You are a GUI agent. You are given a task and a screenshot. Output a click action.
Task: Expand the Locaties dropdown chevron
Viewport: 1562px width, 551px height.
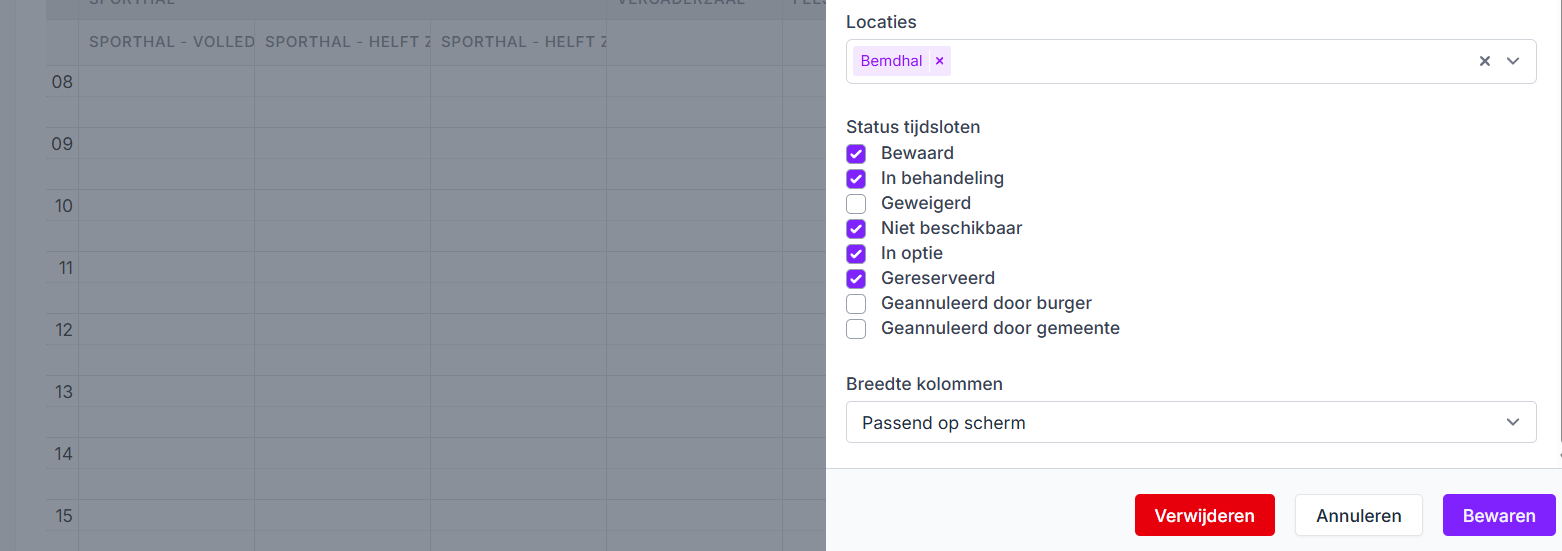[x=1513, y=61]
